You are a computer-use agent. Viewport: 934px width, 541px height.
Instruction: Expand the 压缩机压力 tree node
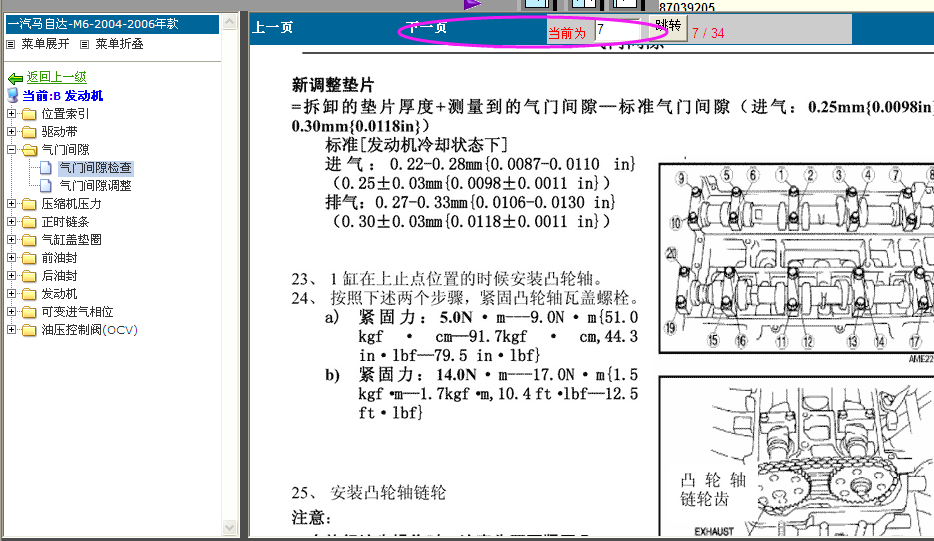(11, 203)
